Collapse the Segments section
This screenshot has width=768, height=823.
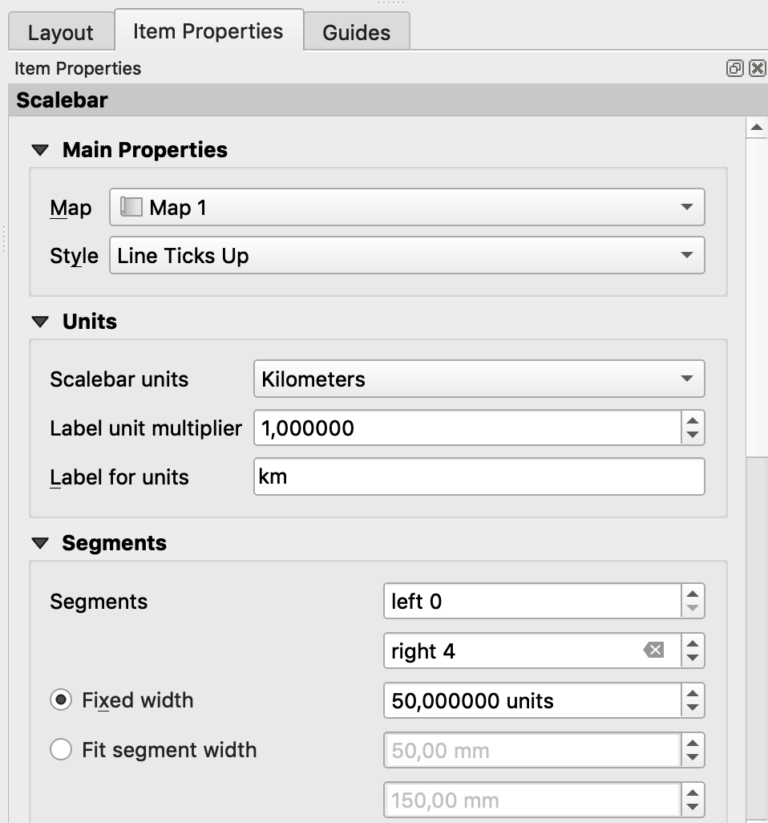(x=40, y=543)
